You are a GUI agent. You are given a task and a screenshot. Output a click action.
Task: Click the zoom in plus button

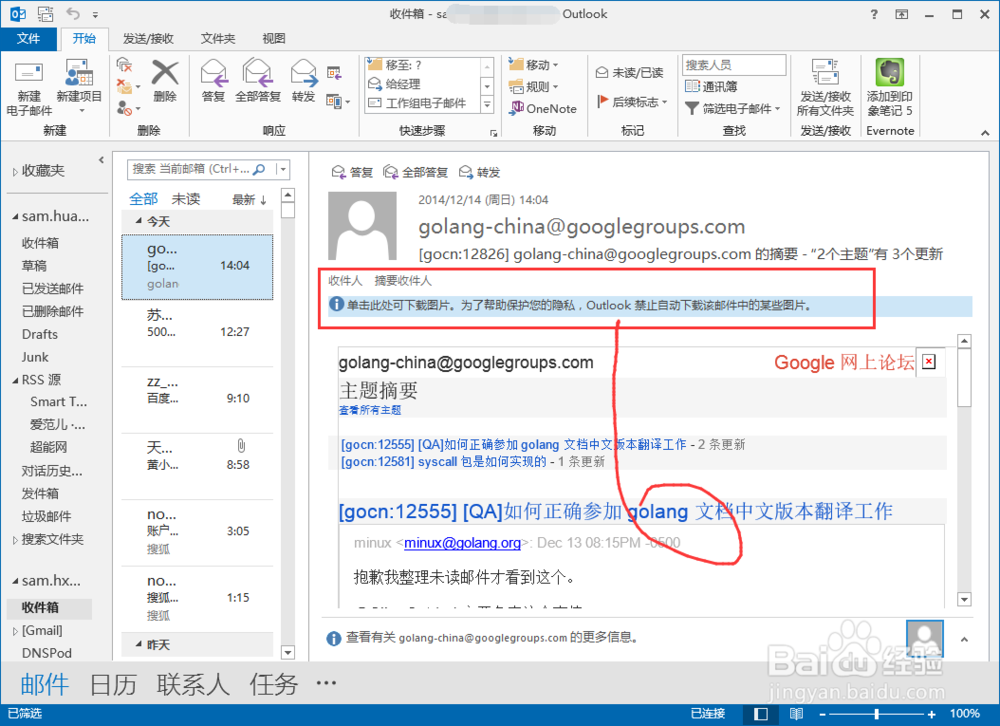(x=932, y=714)
